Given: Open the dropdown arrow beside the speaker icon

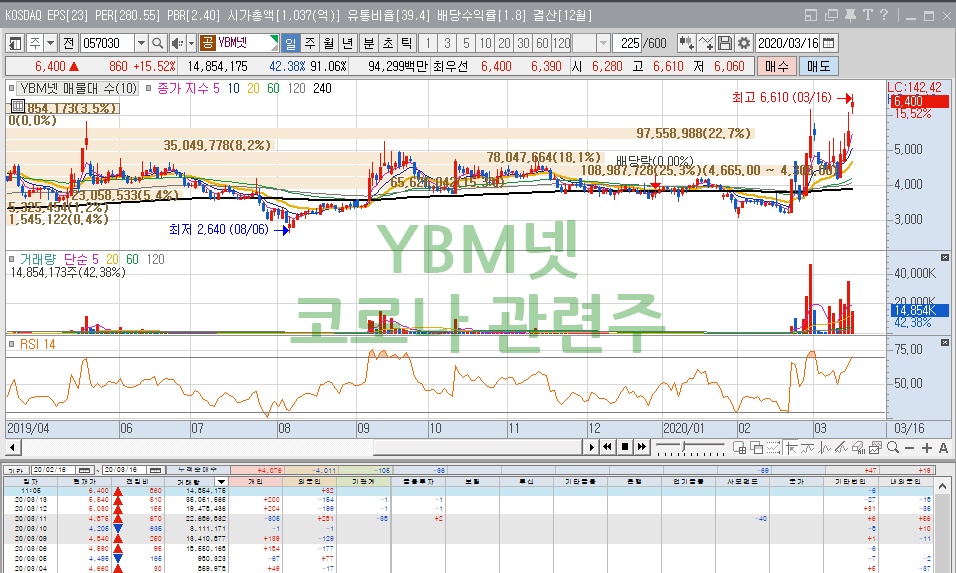Looking at the screenshot, I should point(190,43).
